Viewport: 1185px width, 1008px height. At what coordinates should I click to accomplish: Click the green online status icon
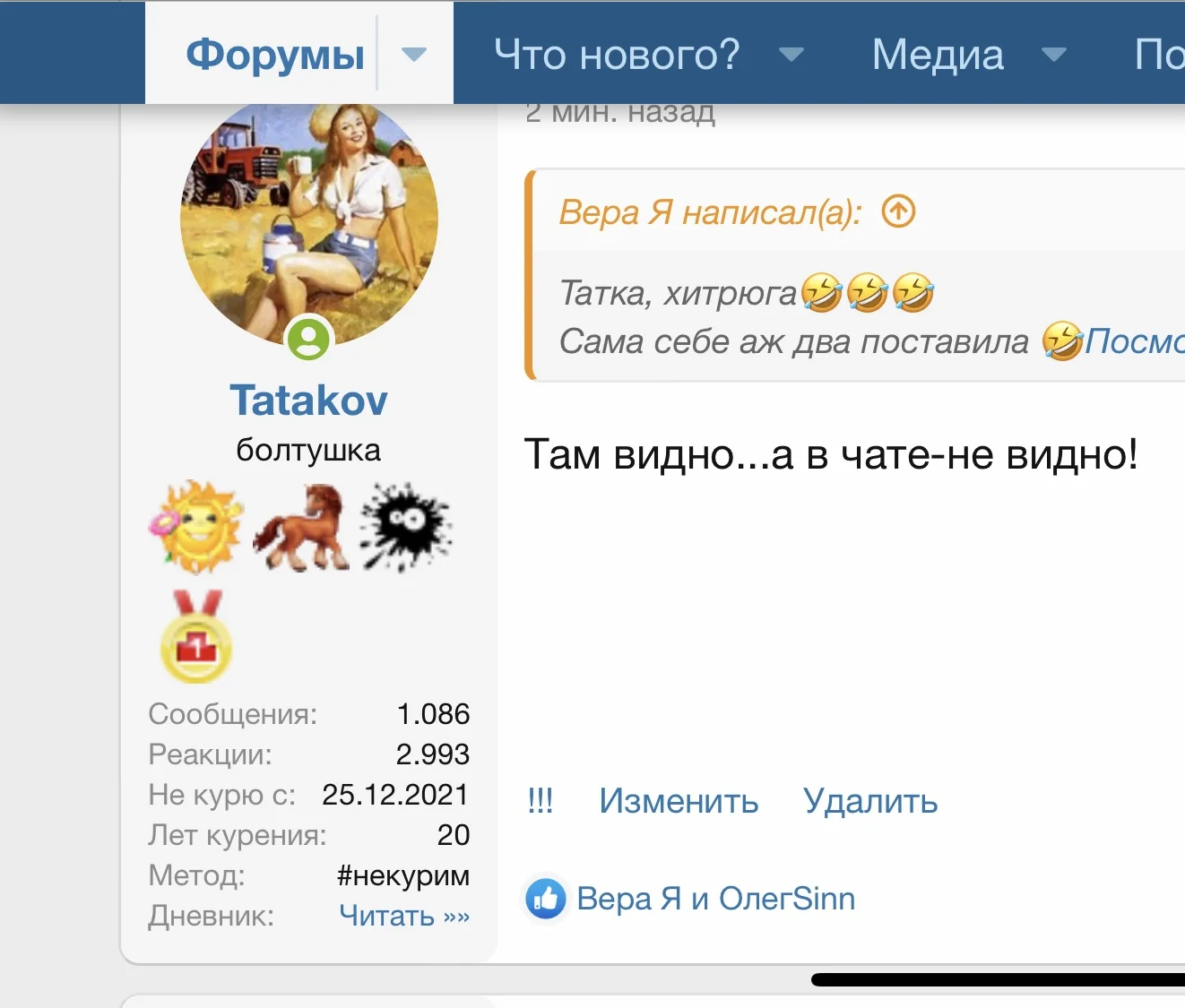(308, 339)
